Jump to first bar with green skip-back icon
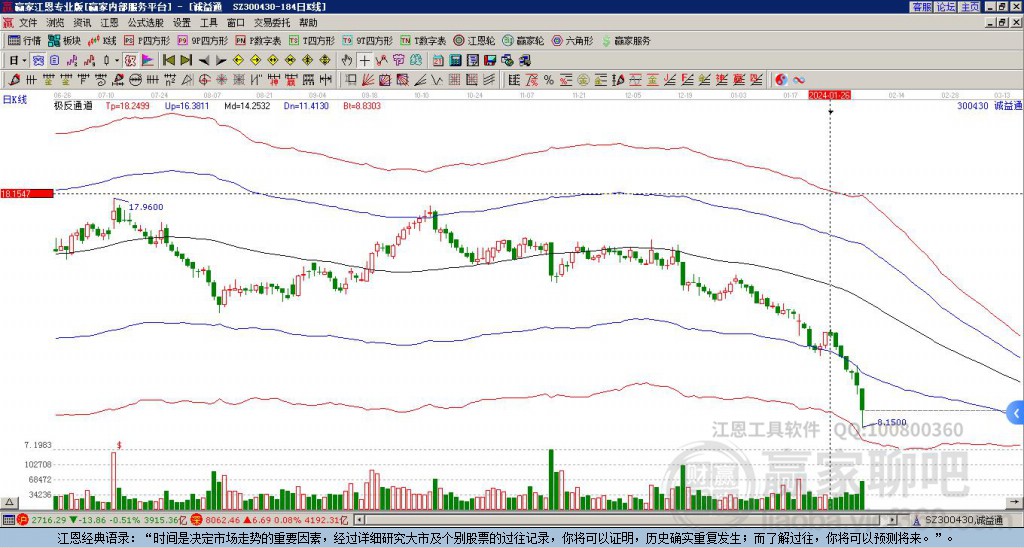The width and height of the screenshot is (1024, 548). pos(168,61)
